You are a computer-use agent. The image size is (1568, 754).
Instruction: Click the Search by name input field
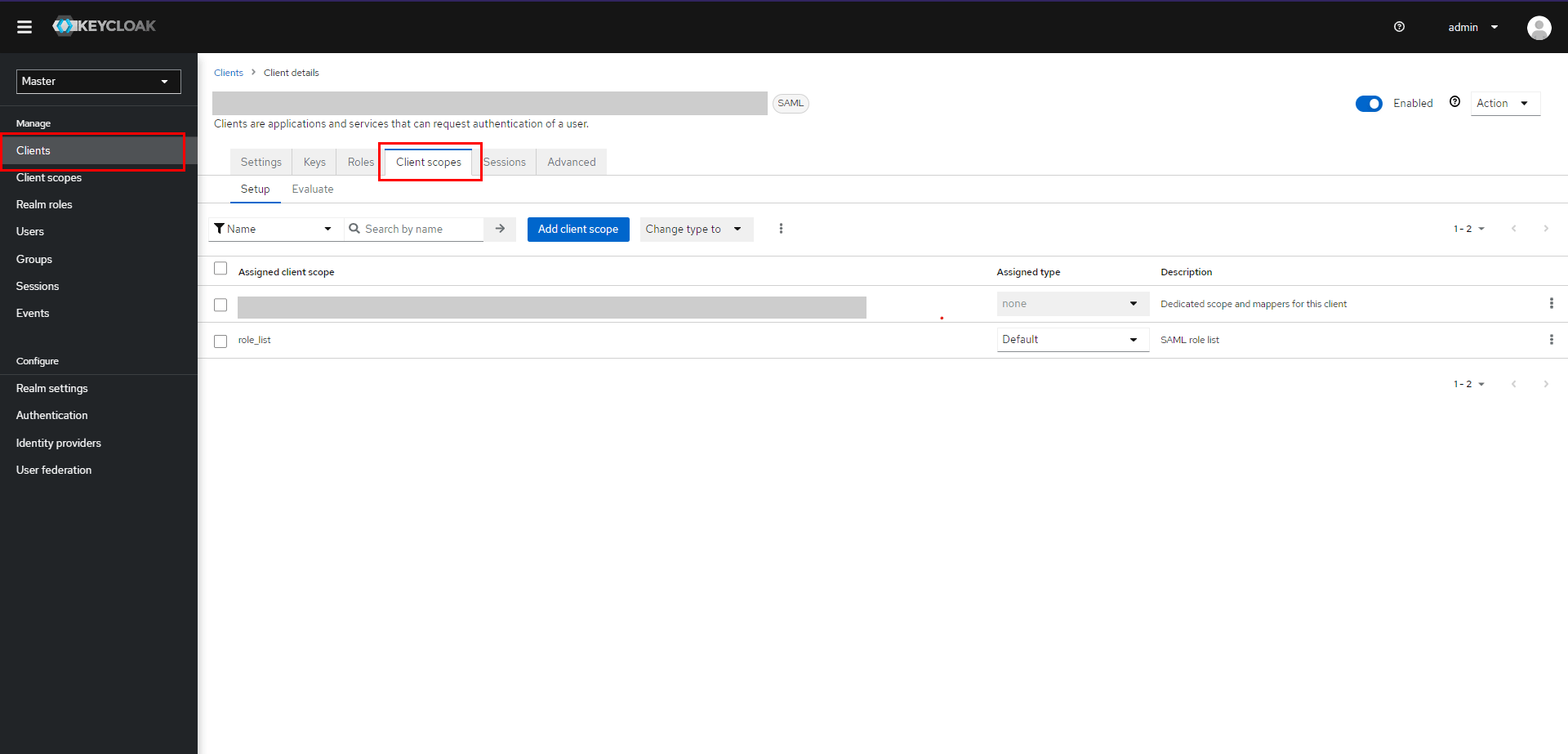point(416,229)
